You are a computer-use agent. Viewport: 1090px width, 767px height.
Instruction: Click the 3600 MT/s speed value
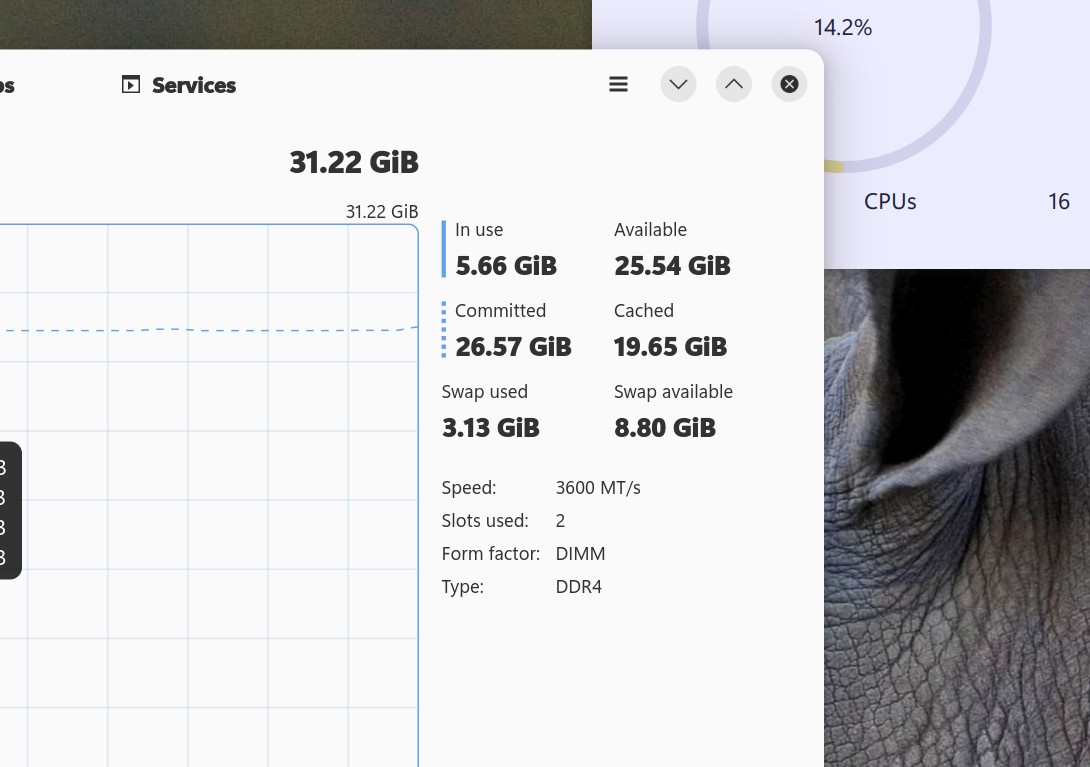coord(598,488)
